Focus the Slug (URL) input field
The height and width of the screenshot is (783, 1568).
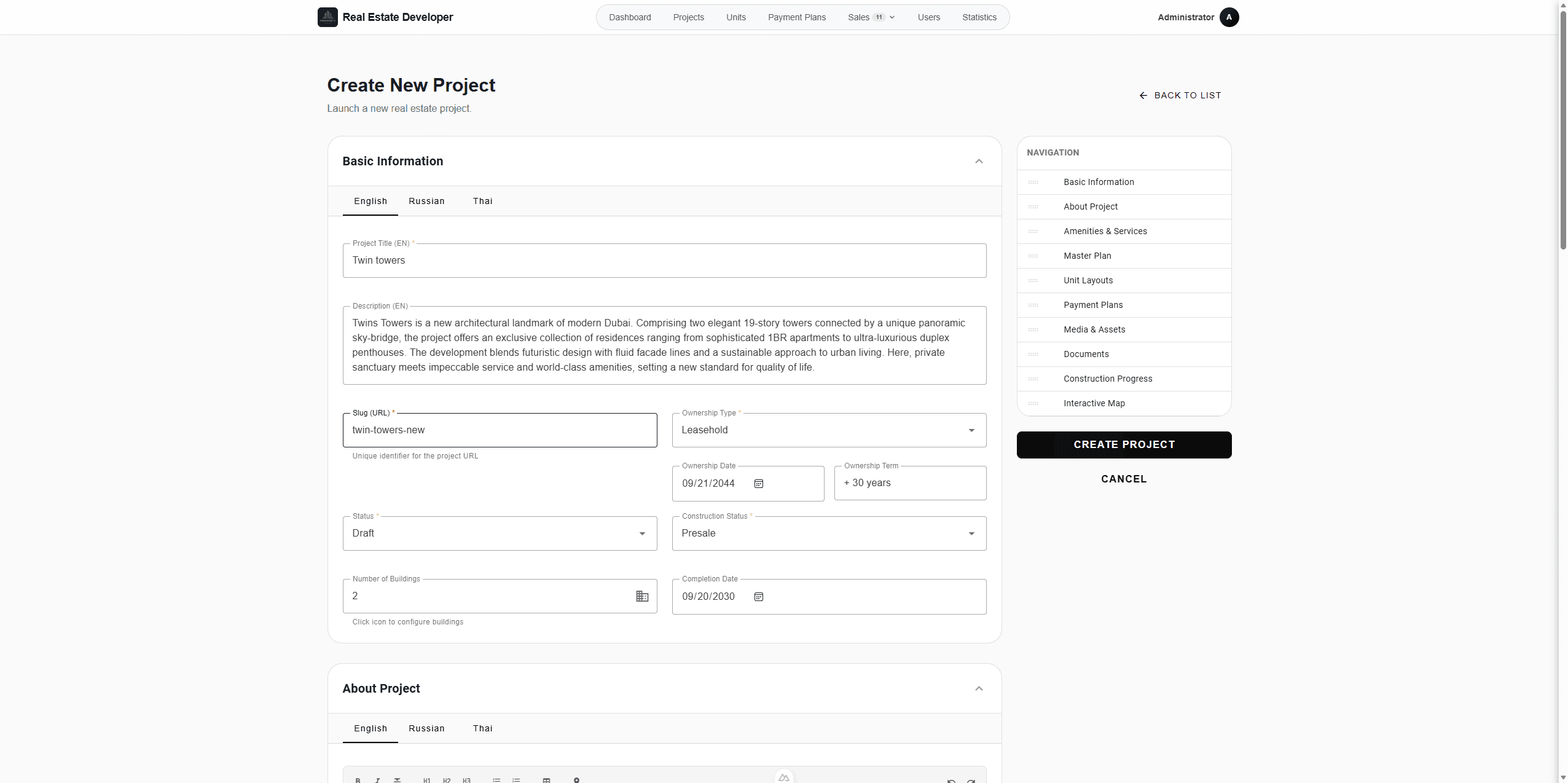pos(500,430)
